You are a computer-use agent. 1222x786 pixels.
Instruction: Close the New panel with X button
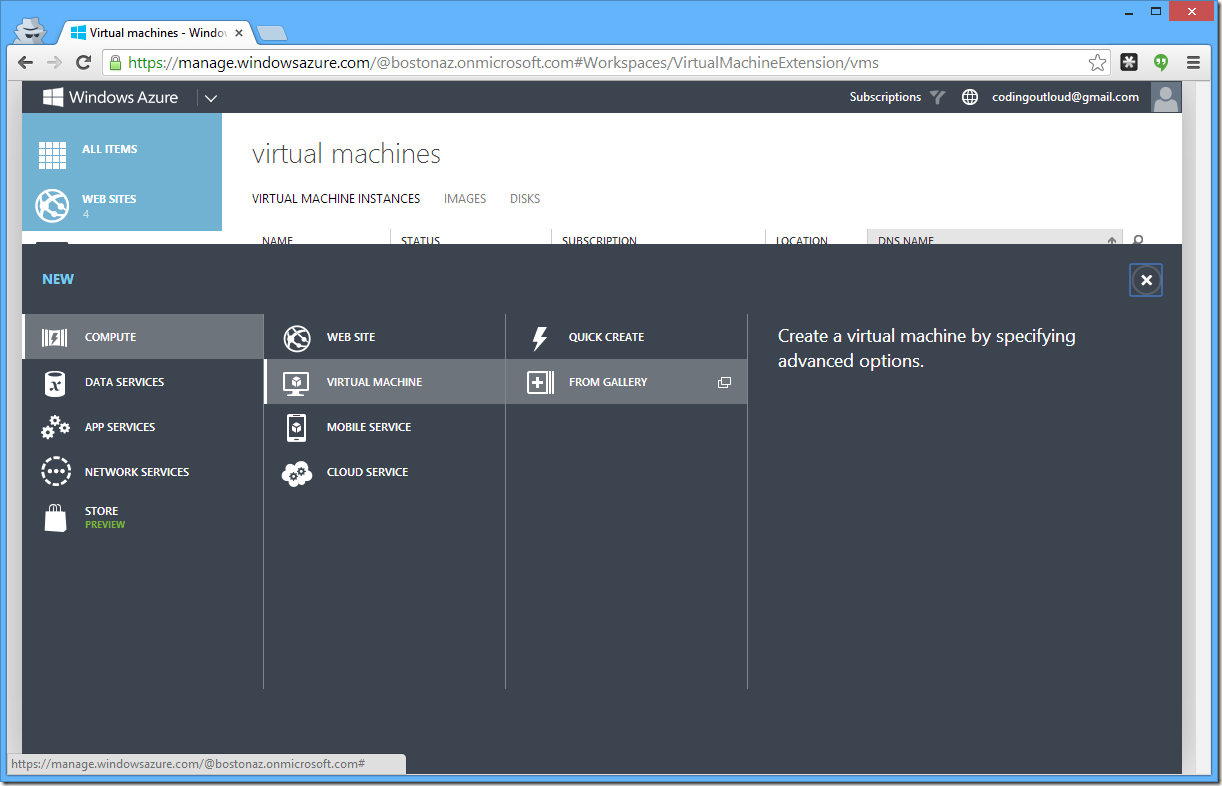tap(1146, 280)
